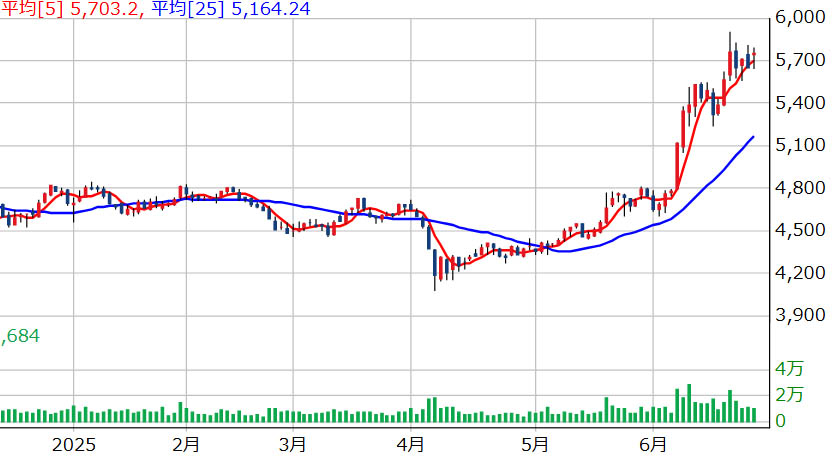This screenshot has height=470, width=836.
Task: Click the 2万 volume axis label
Action: tap(789, 395)
